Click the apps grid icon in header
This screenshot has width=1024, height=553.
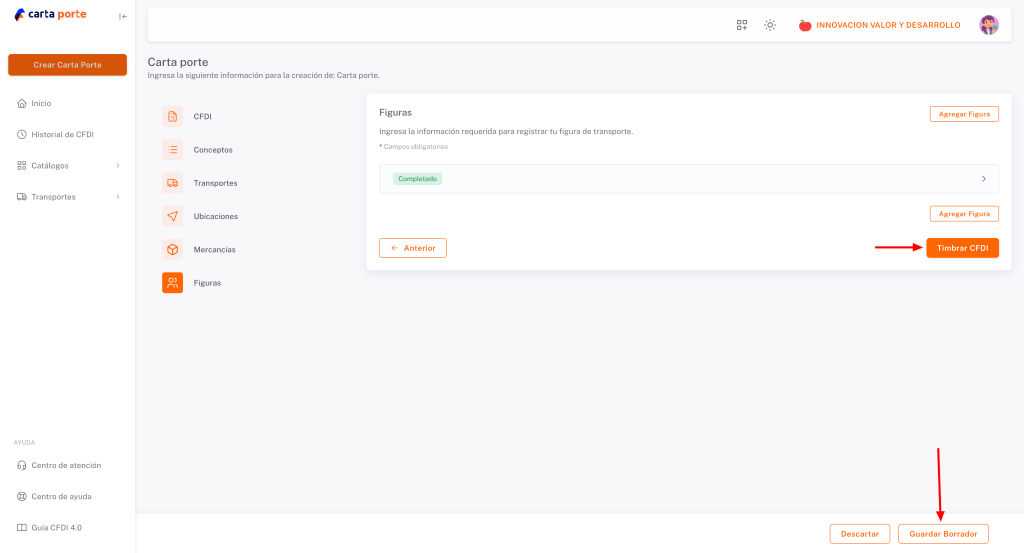pyautogui.click(x=742, y=25)
